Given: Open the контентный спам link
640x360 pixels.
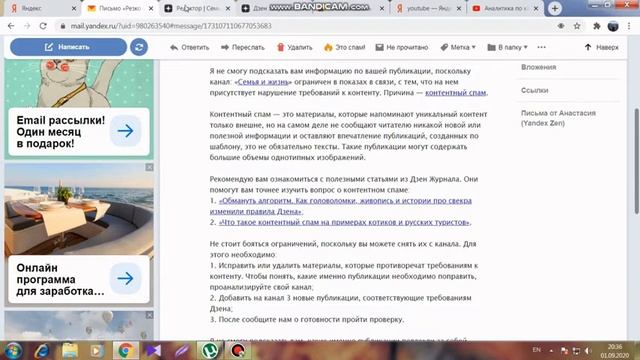Looking at the screenshot, I should click(x=456, y=93).
